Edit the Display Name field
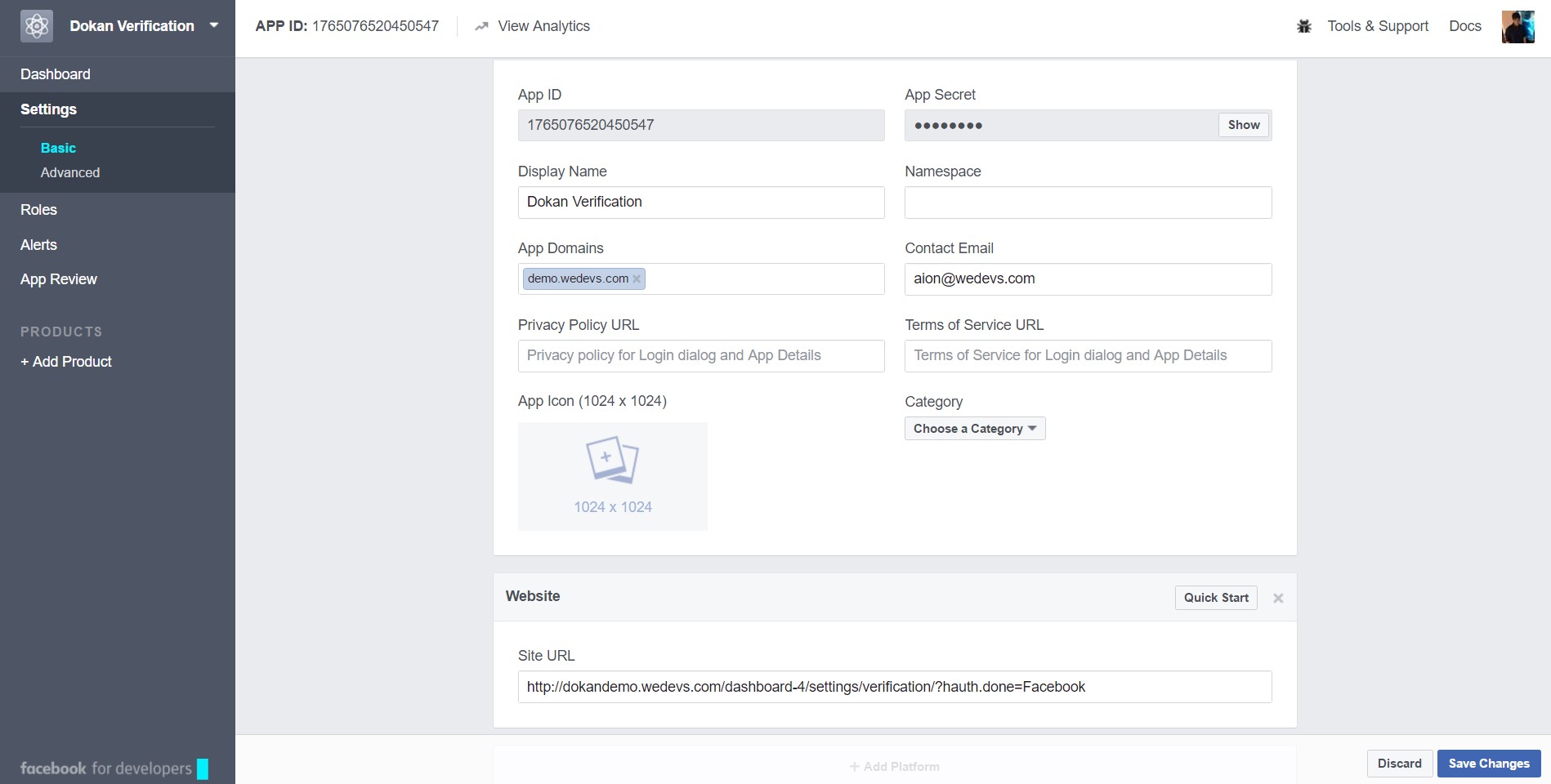Viewport: 1551px width, 784px height. point(701,202)
